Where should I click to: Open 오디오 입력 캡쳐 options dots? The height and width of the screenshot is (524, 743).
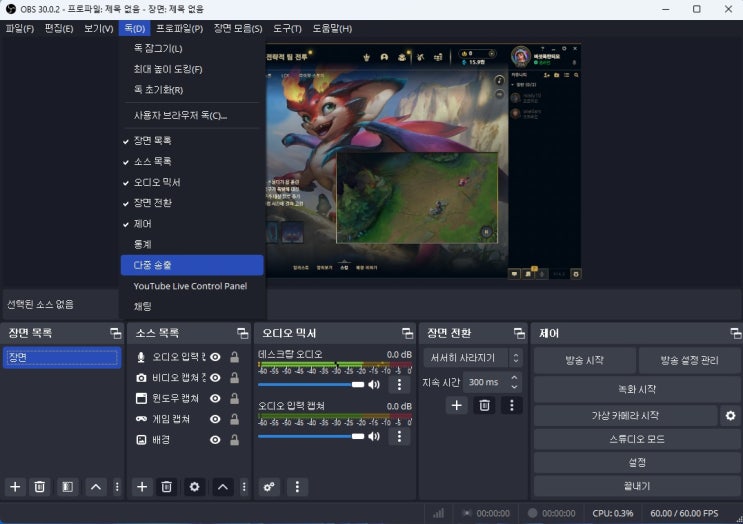point(399,436)
